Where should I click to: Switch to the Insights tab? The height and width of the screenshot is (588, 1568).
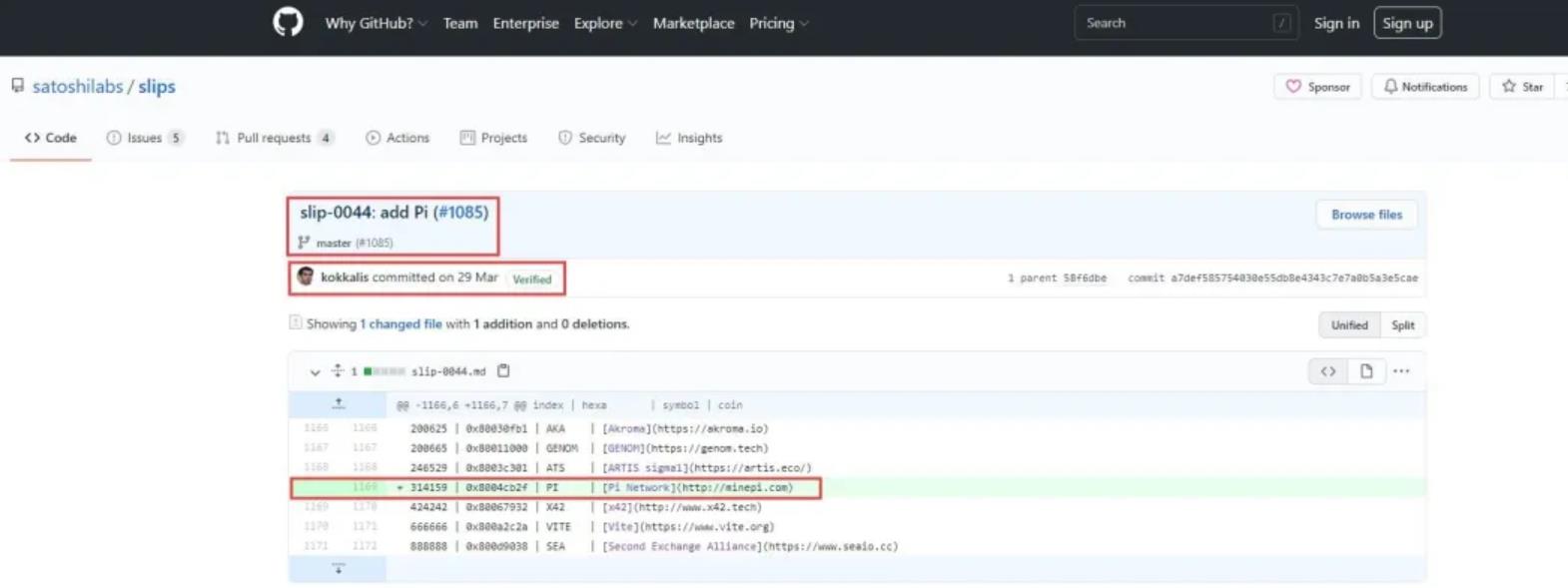pos(689,138)
